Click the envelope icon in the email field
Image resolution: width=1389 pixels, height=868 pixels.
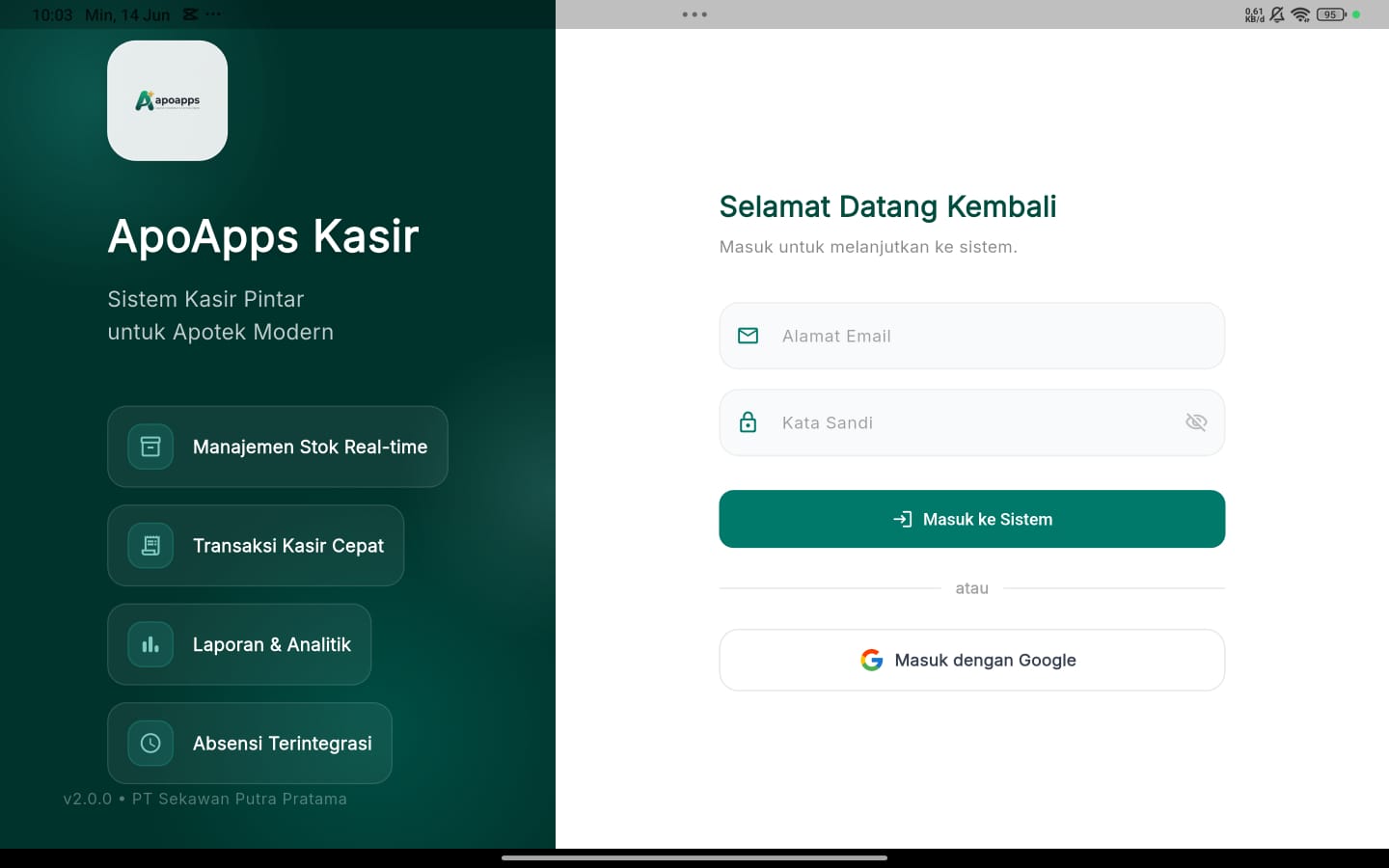(748, 336)
